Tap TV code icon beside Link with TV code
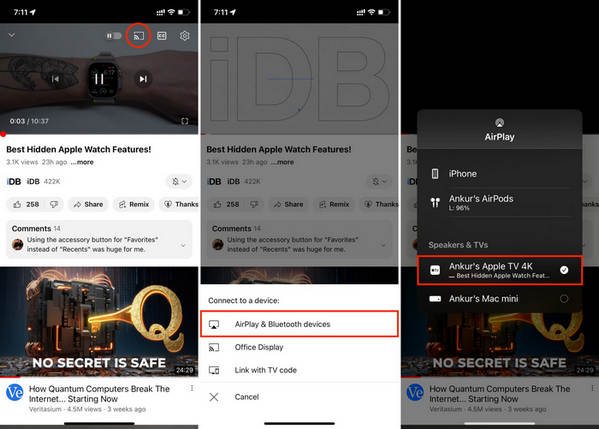The width and height of the screenshot is (599, 429). pos(214,370)
